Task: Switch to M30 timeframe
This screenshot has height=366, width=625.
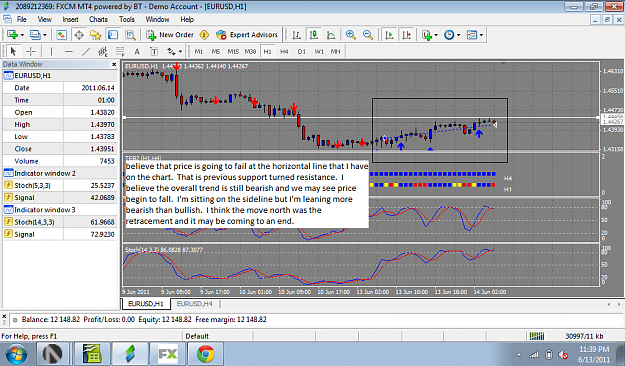Action: pyautogui.click(x=250, y=51)
